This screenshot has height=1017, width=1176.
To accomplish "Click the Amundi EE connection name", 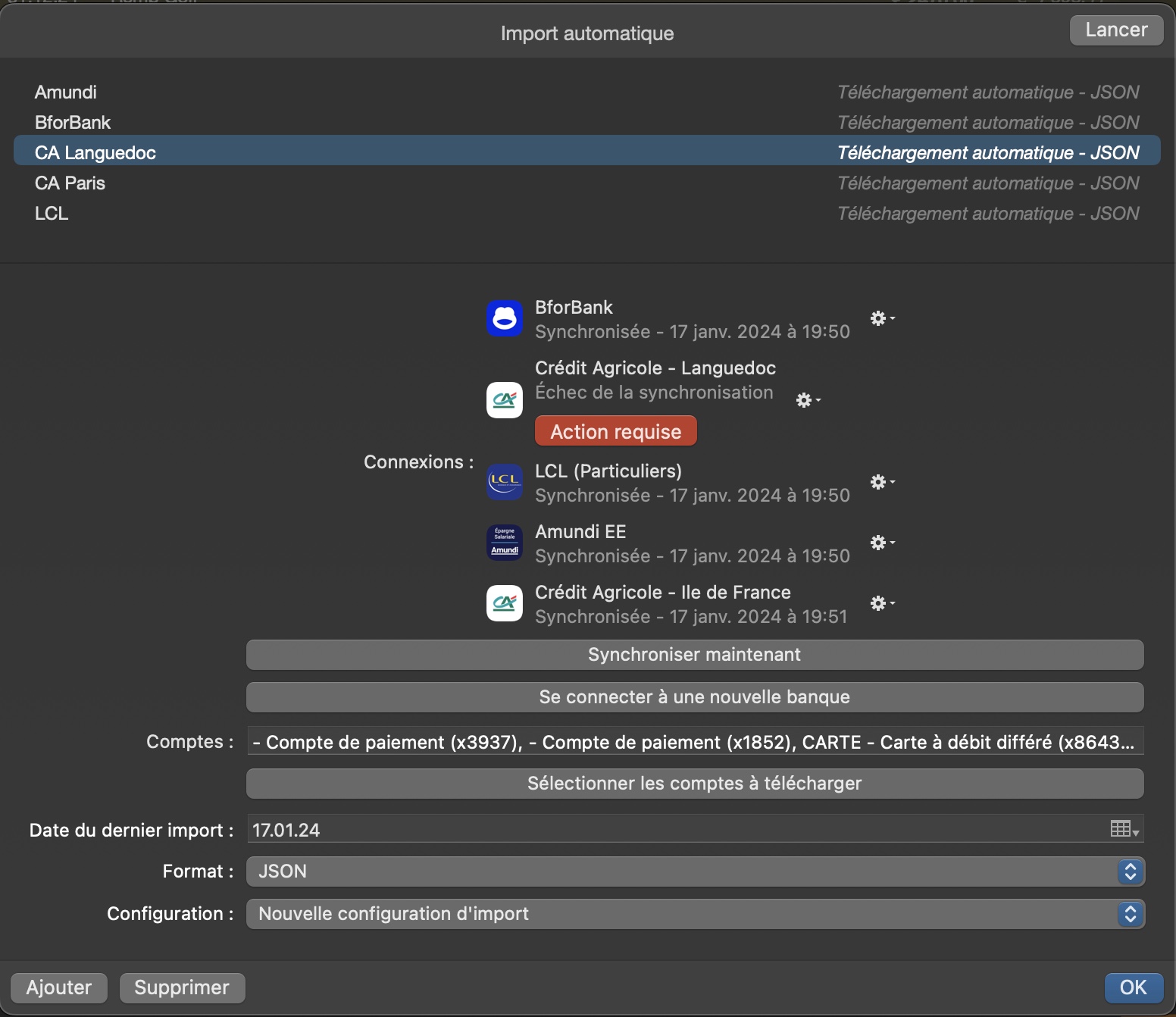I will tap(580, 532).
